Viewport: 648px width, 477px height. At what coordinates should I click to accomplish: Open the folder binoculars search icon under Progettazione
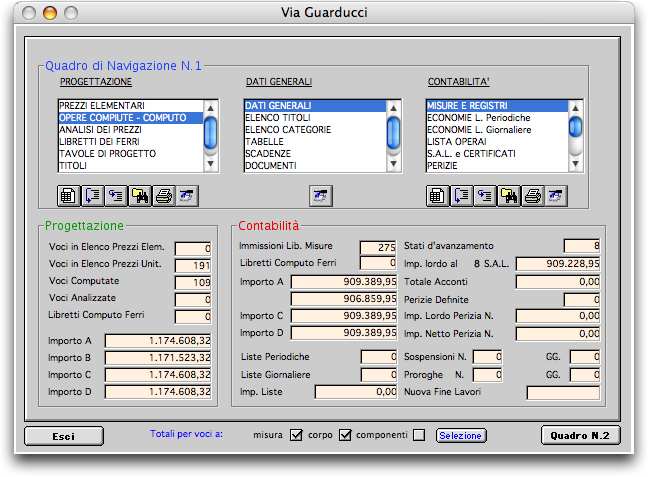[x=140, y=196]
